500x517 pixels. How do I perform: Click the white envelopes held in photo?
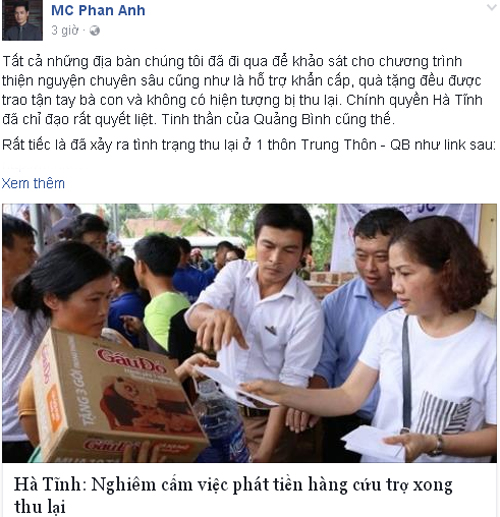point(373,443)
